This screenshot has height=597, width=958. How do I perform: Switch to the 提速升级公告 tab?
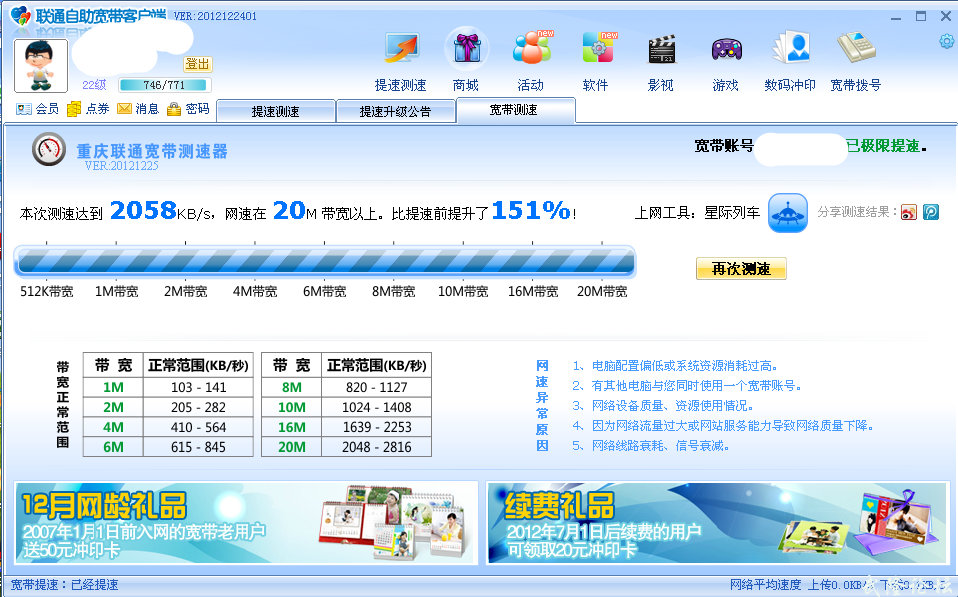[395, 111]
